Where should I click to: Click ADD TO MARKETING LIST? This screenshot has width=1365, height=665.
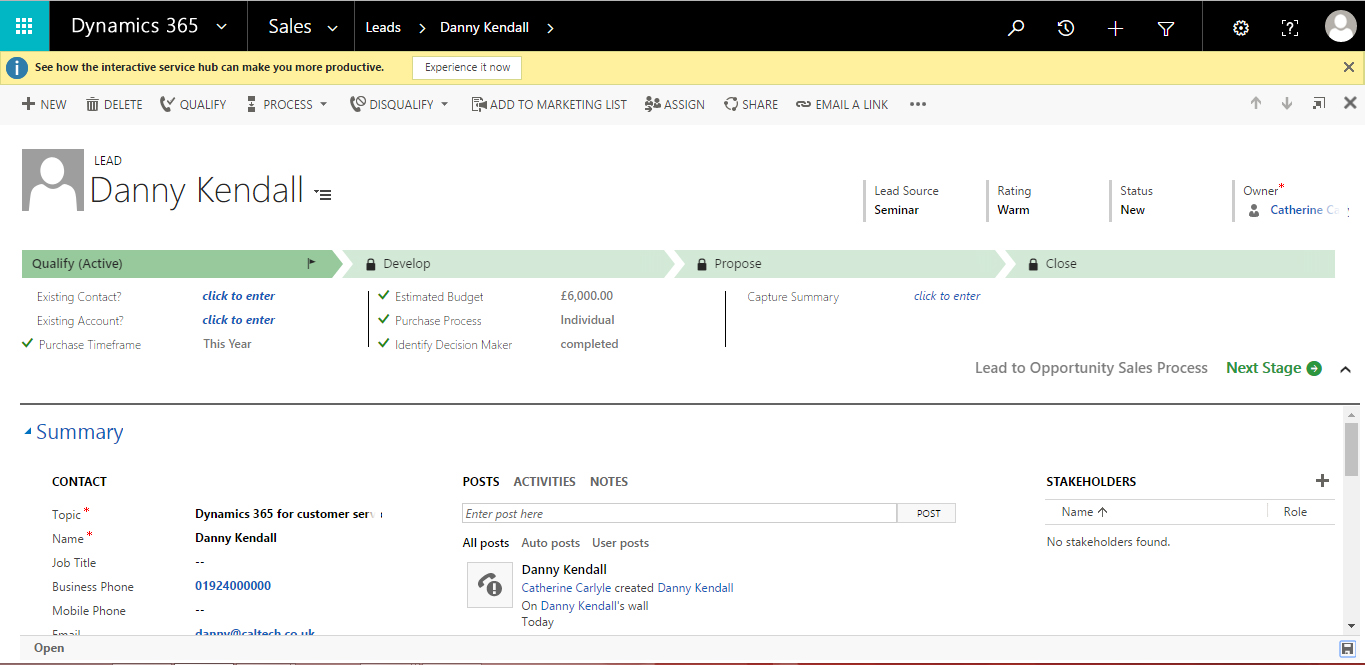point(549,104)
